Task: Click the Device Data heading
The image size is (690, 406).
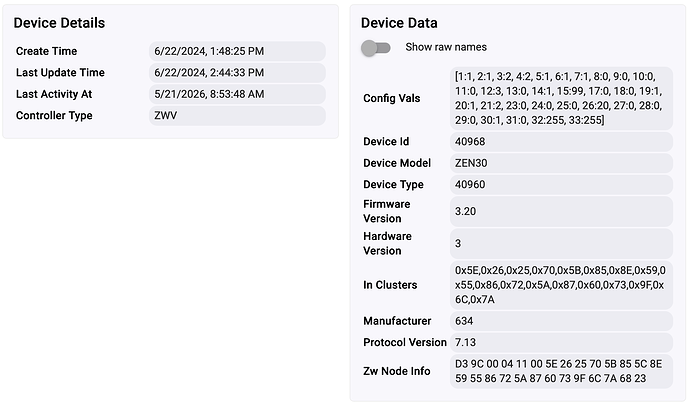Action: pos(399,23)
